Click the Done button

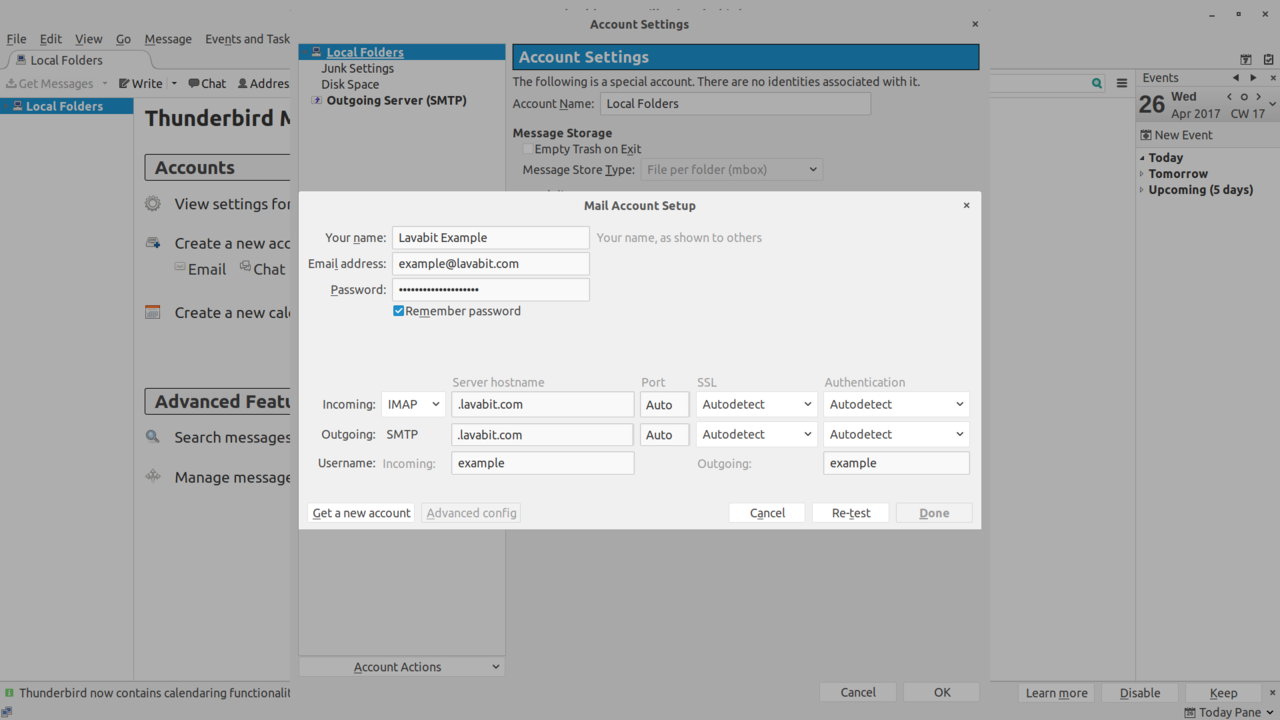[x=934, y=513]
